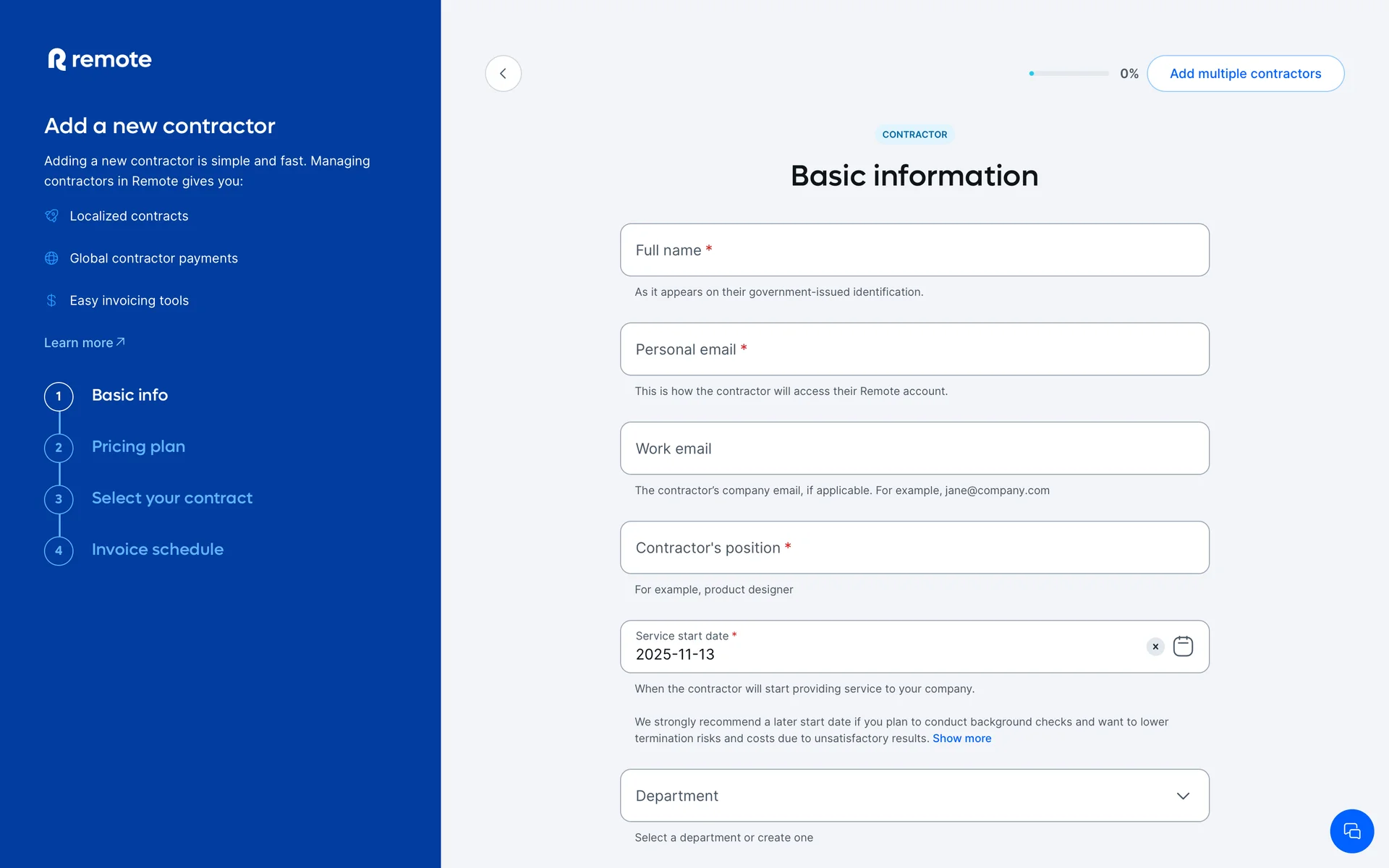
Task: Click the Department dropdown chevron arrow
Action: [x=1183, y=796]
